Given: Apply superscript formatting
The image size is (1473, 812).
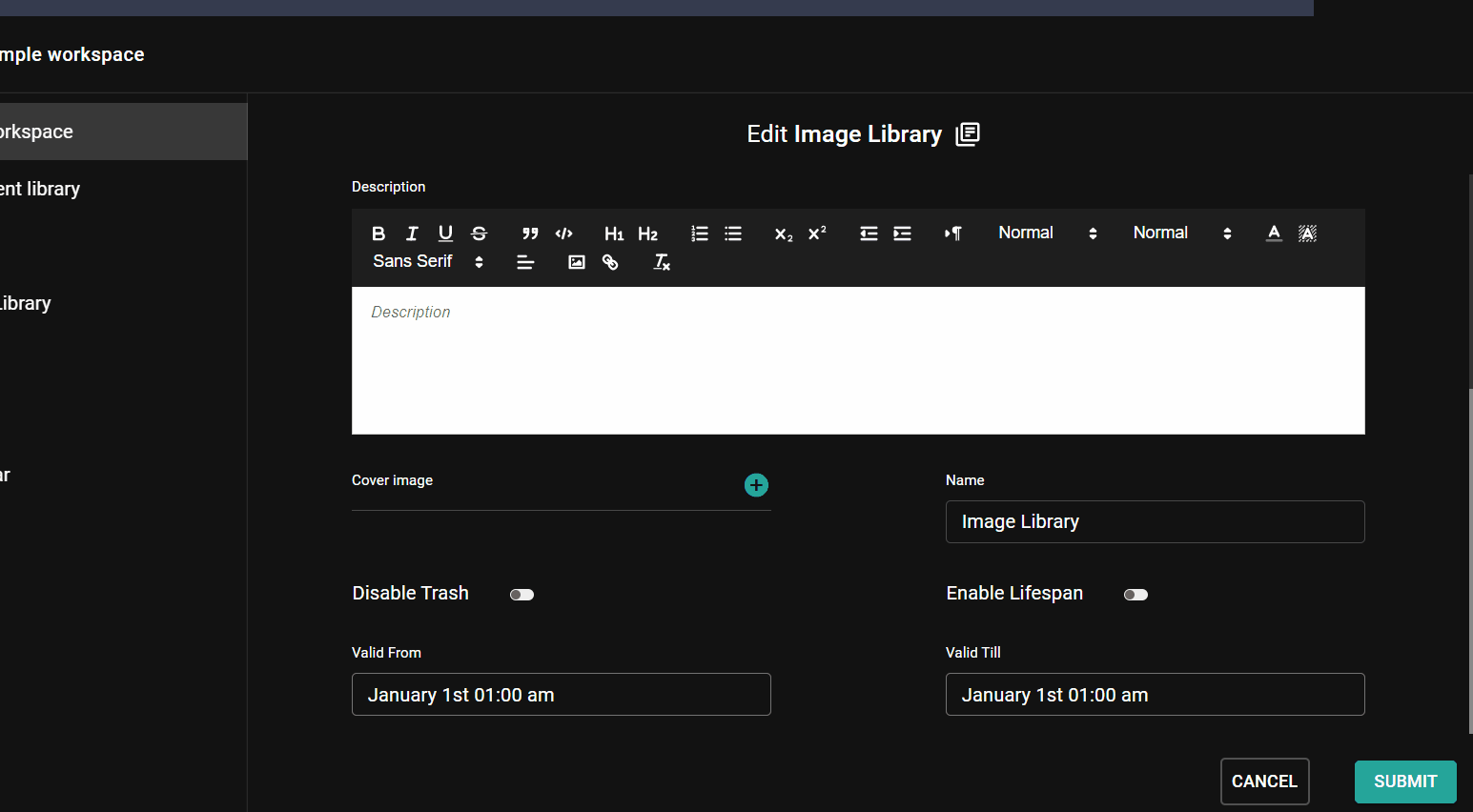Looking at the screenshot, I should tap(817, 233).
